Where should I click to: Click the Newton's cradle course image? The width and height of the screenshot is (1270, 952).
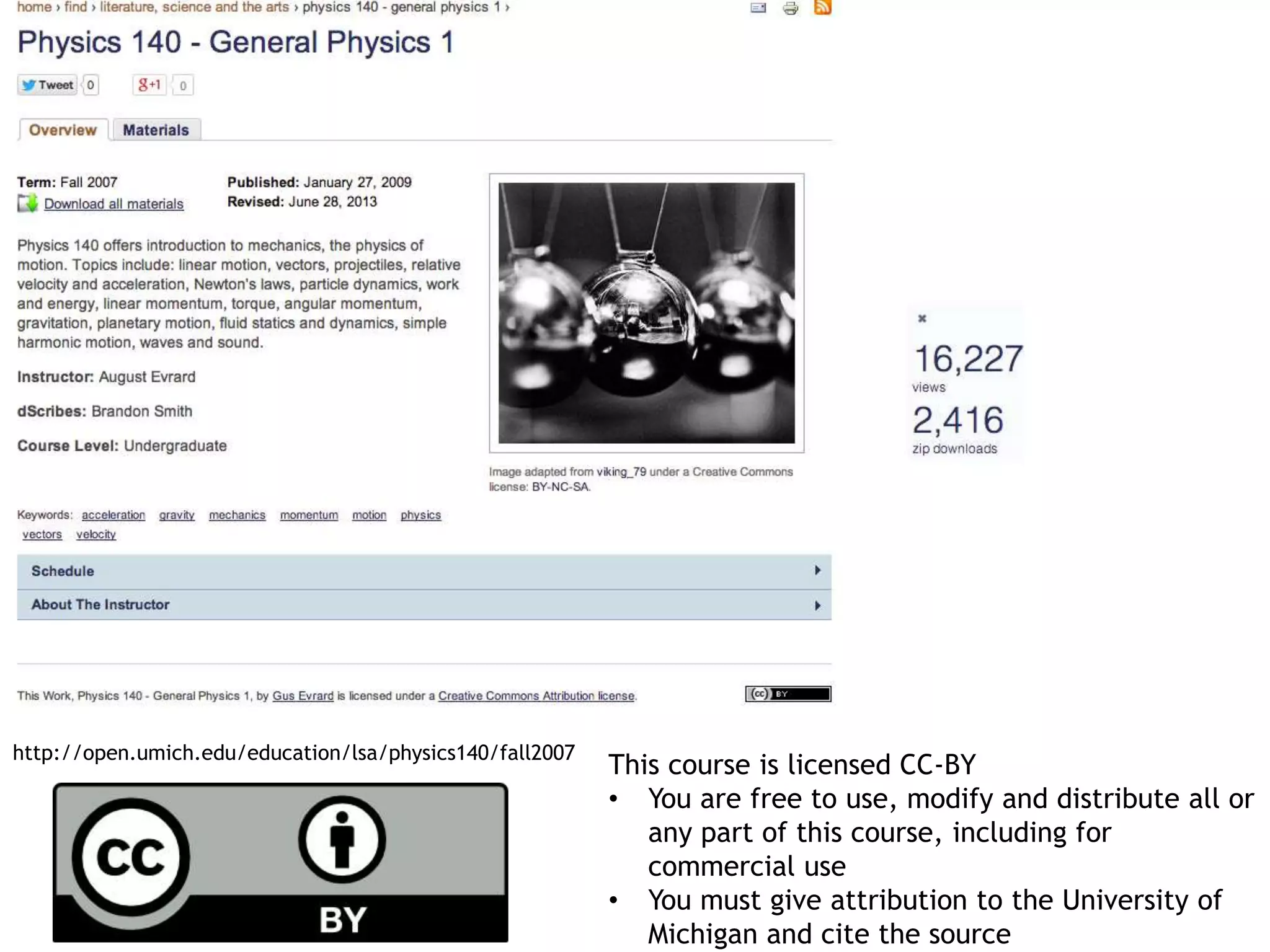(646, 312)
